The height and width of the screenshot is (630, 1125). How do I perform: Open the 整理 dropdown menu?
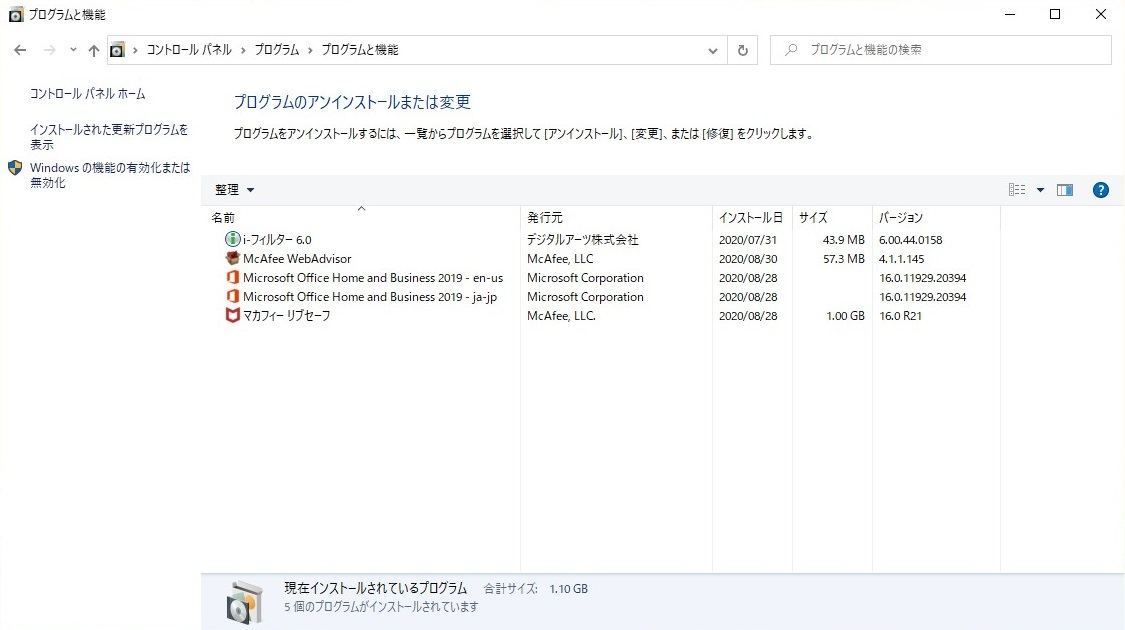pos(235,190)
